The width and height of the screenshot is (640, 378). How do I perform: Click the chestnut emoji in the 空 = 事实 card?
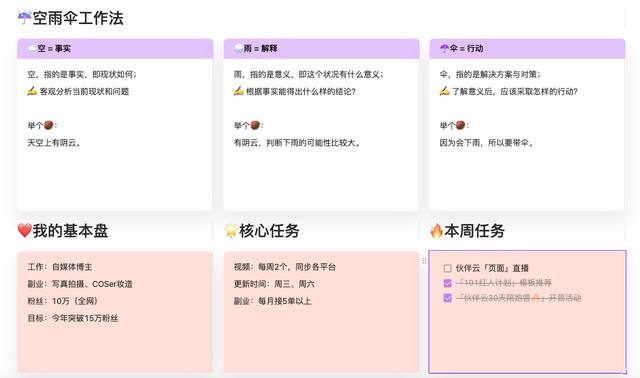tap(49, 125)
